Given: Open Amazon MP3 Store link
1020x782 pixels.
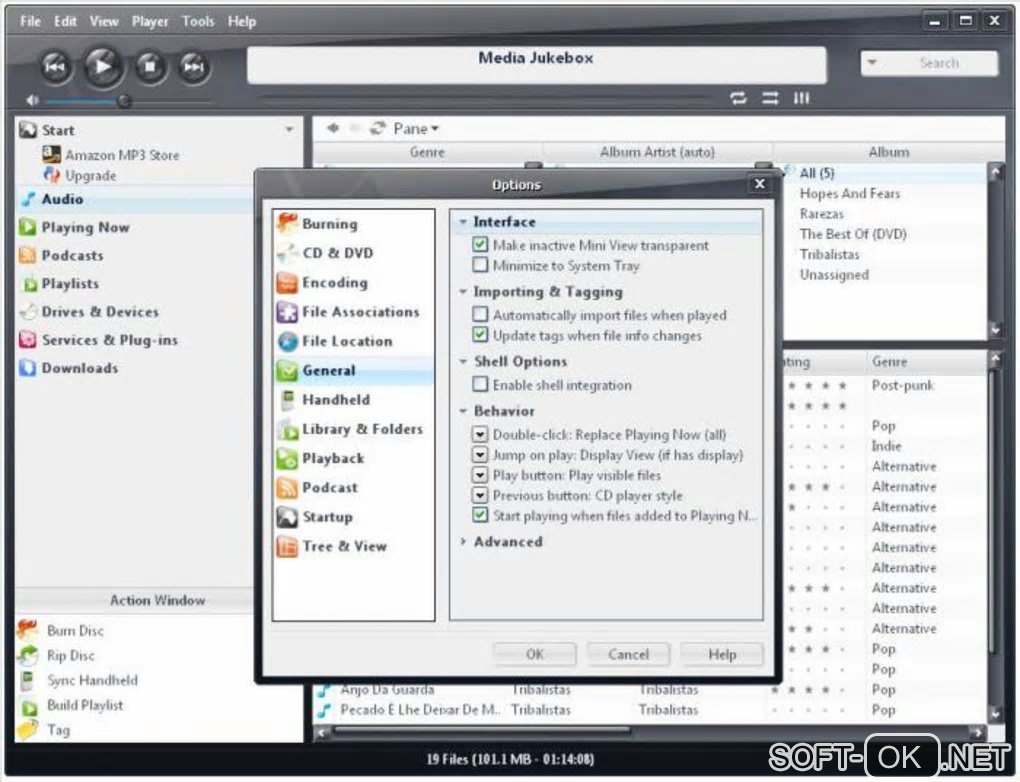Looking at the screenshot, I should pos(111,155).
